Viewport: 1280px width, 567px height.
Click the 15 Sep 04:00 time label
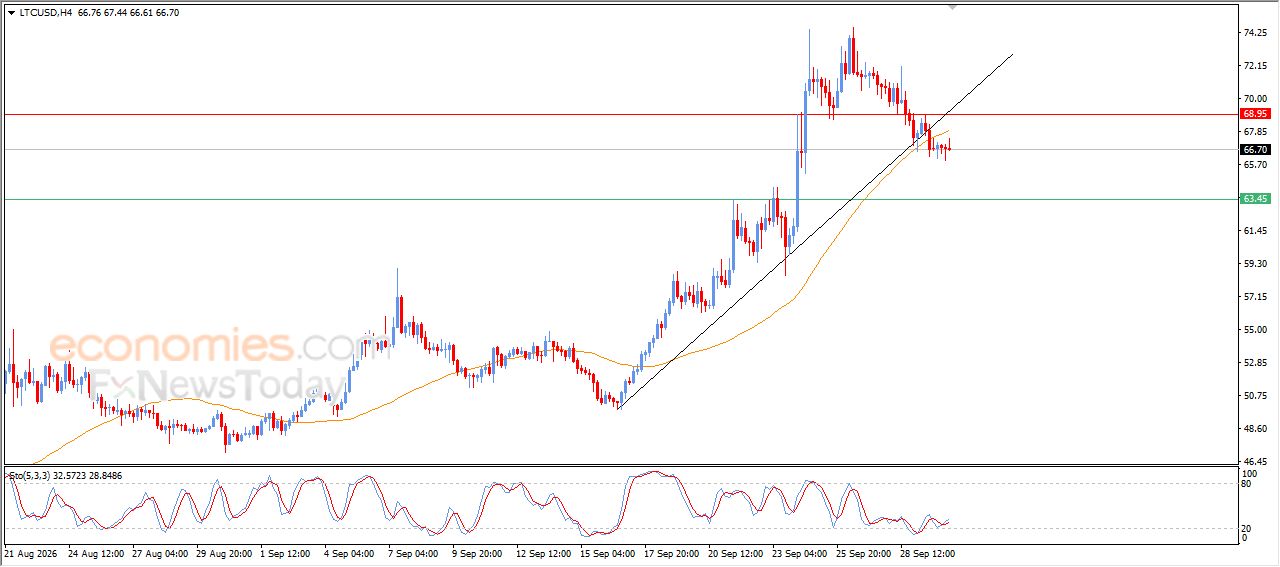click(610, 552)
